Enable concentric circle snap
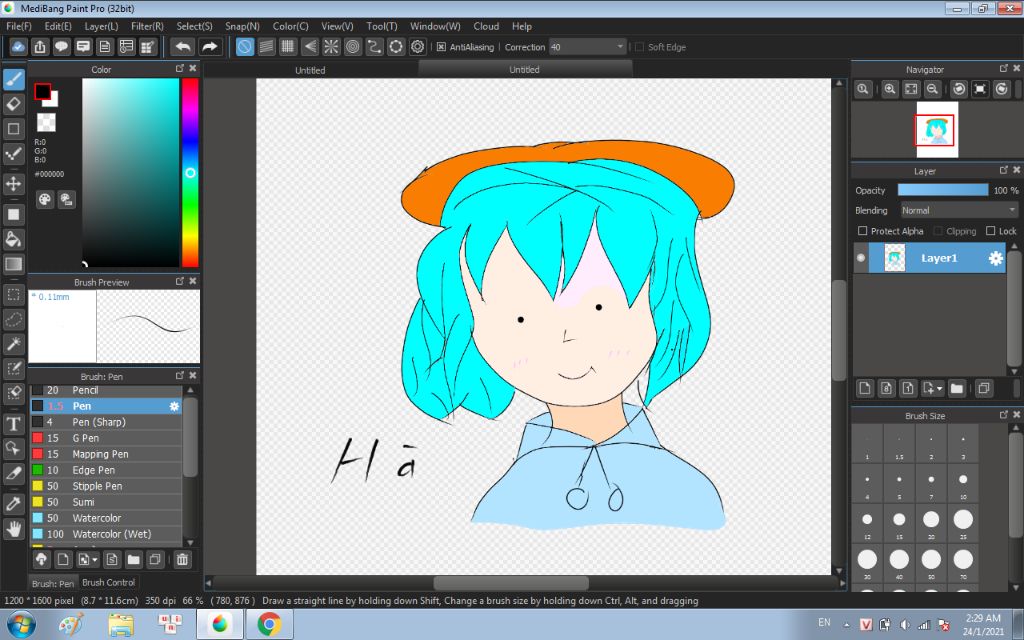Screen dimensions: 1024x640 (x=353, y=47)
